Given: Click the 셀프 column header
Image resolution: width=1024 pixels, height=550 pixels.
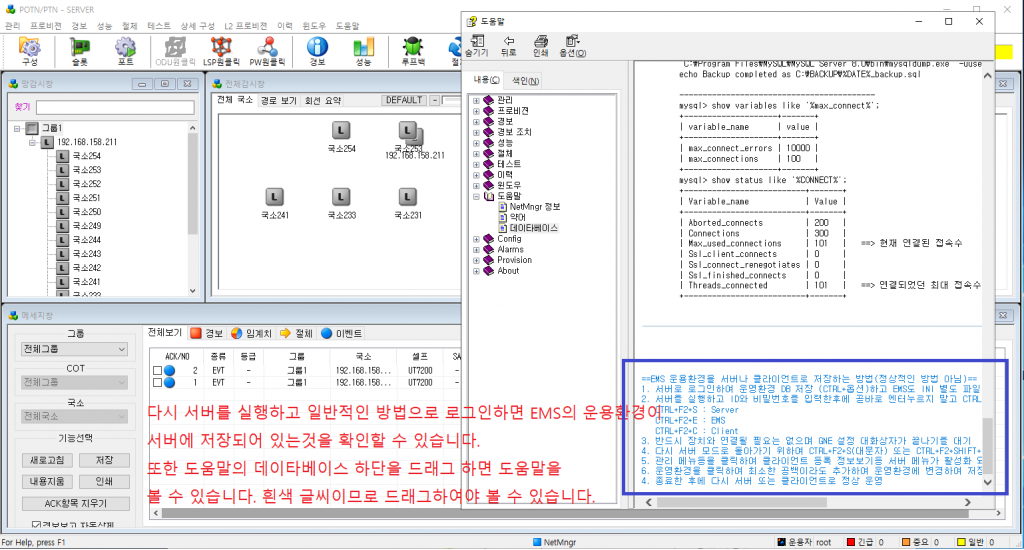Looking at the screenshot, I should click(420, 356).
